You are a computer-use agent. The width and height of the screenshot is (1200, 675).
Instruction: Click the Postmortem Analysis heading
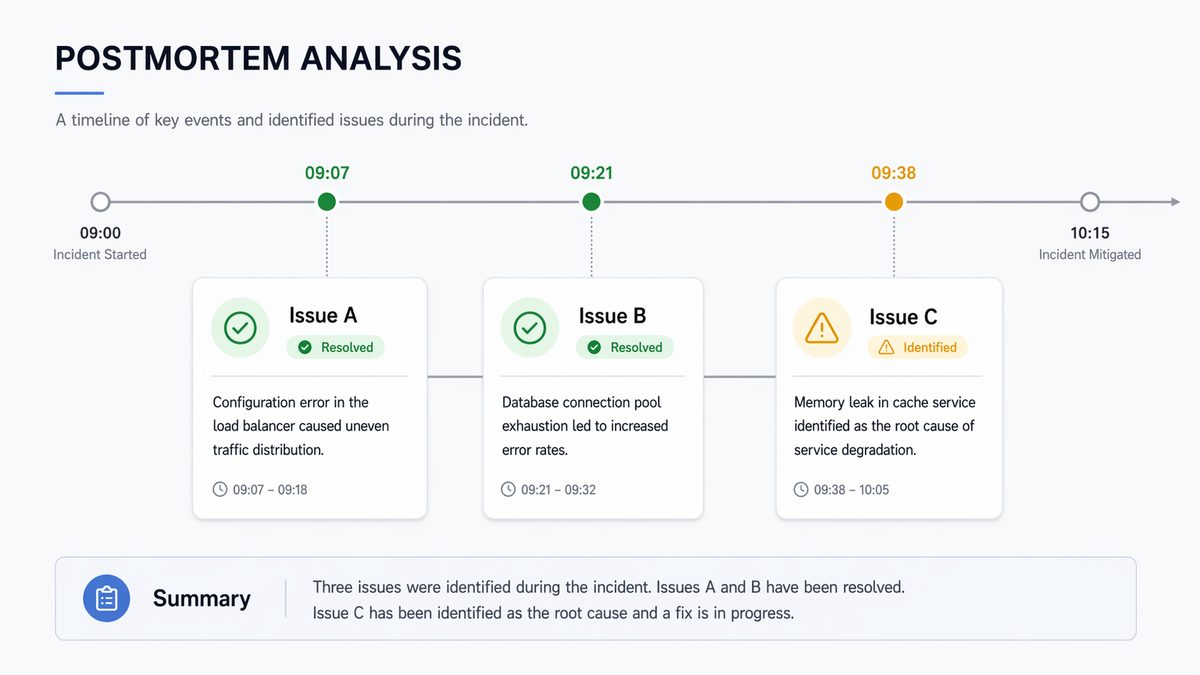(258, 59)
